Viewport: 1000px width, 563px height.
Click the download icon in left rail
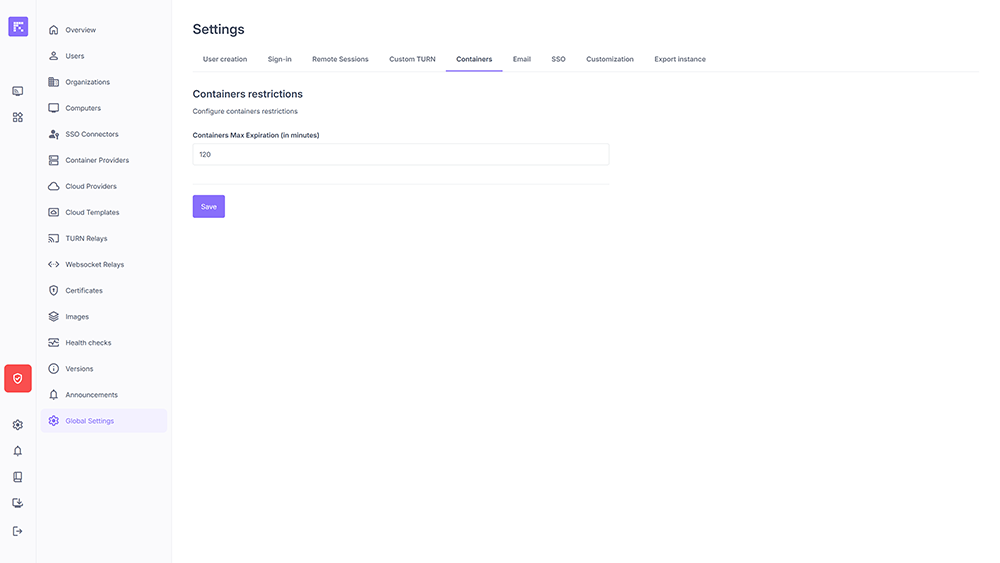[18, 503]
